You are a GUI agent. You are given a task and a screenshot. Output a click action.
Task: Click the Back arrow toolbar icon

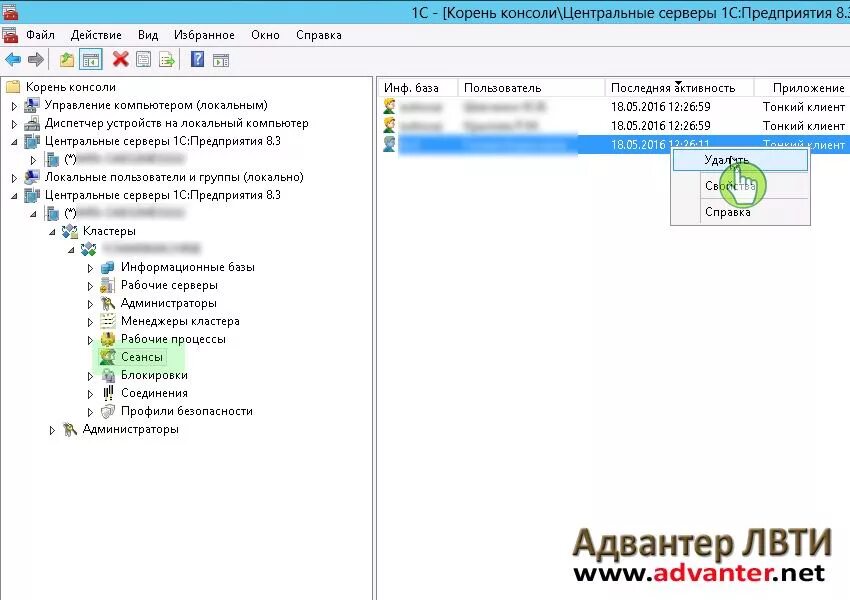13,60
